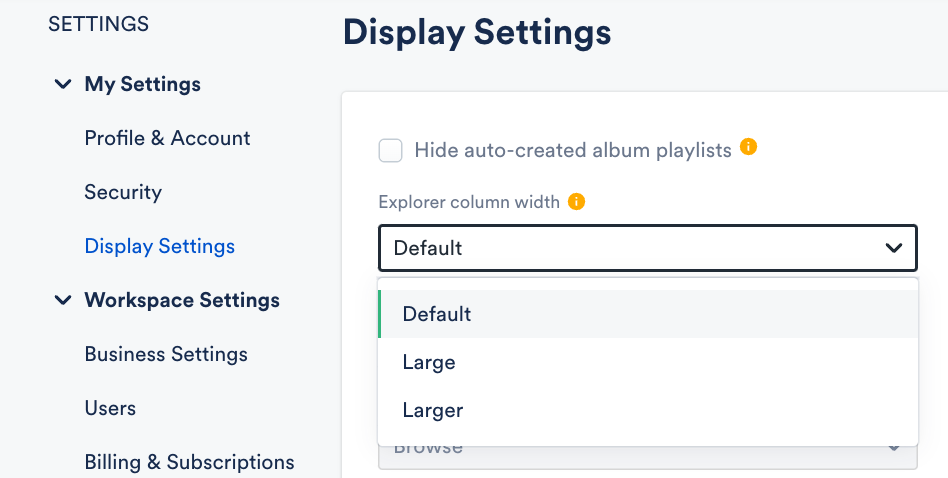Image resolution: width=948 pixels, height=478 pixels.
Task: Open Display Settings in sidebar
Action: pyautogui.click(x=160, y=246)
